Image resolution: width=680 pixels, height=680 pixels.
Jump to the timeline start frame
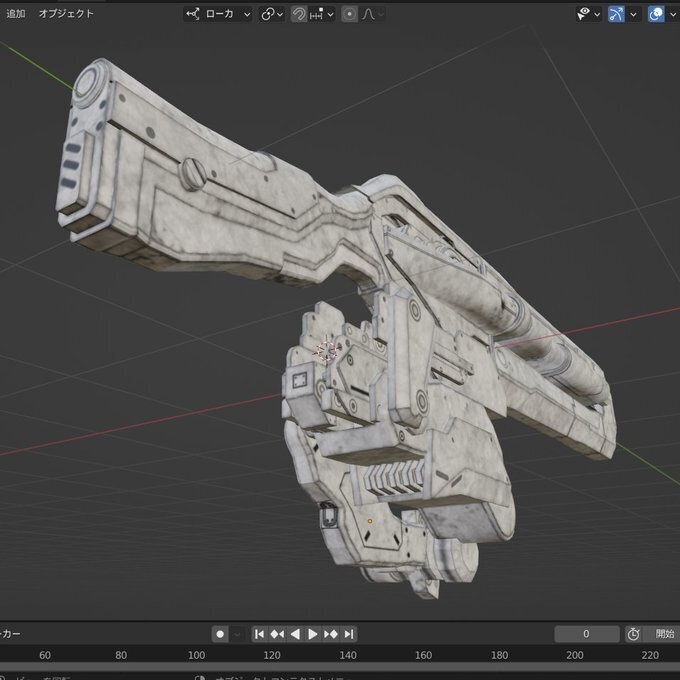point(259,634)
